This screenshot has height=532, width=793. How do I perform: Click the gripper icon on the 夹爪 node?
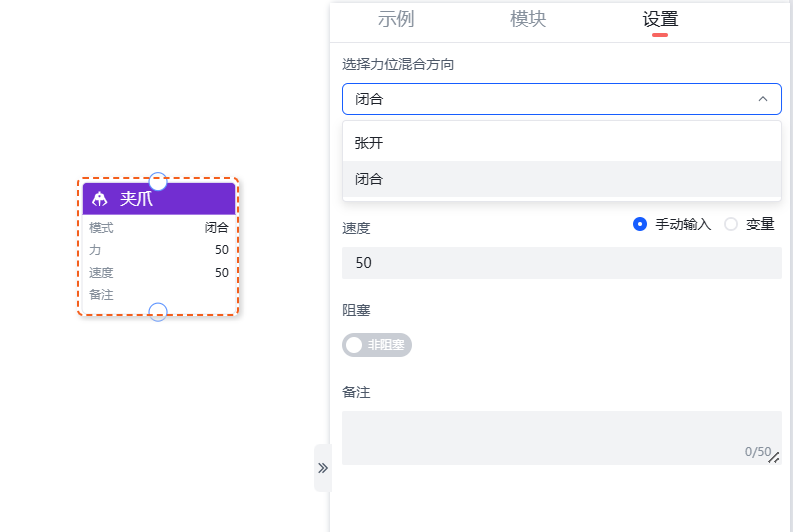(100, 199)
